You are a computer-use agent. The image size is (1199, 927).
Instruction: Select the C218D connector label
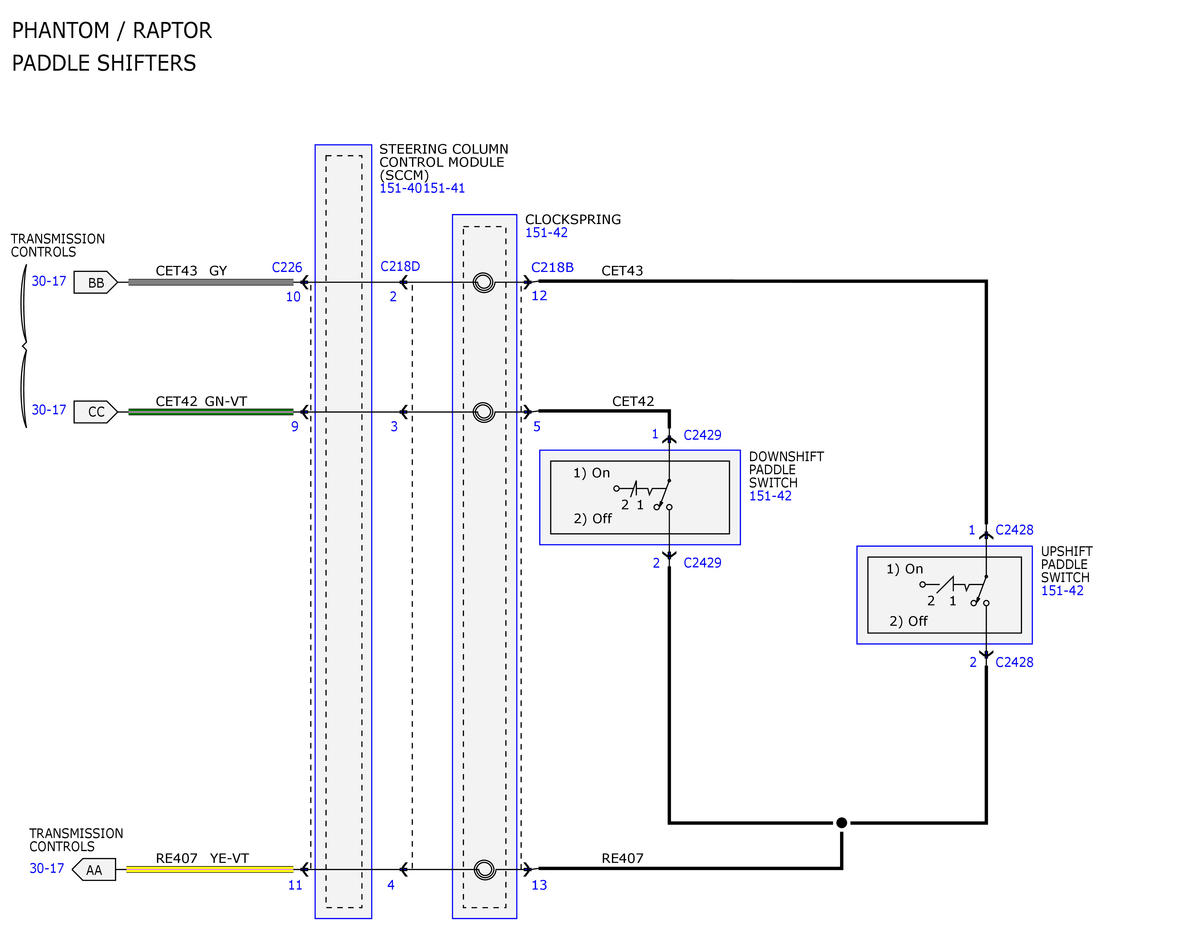(x=400, y=266)
